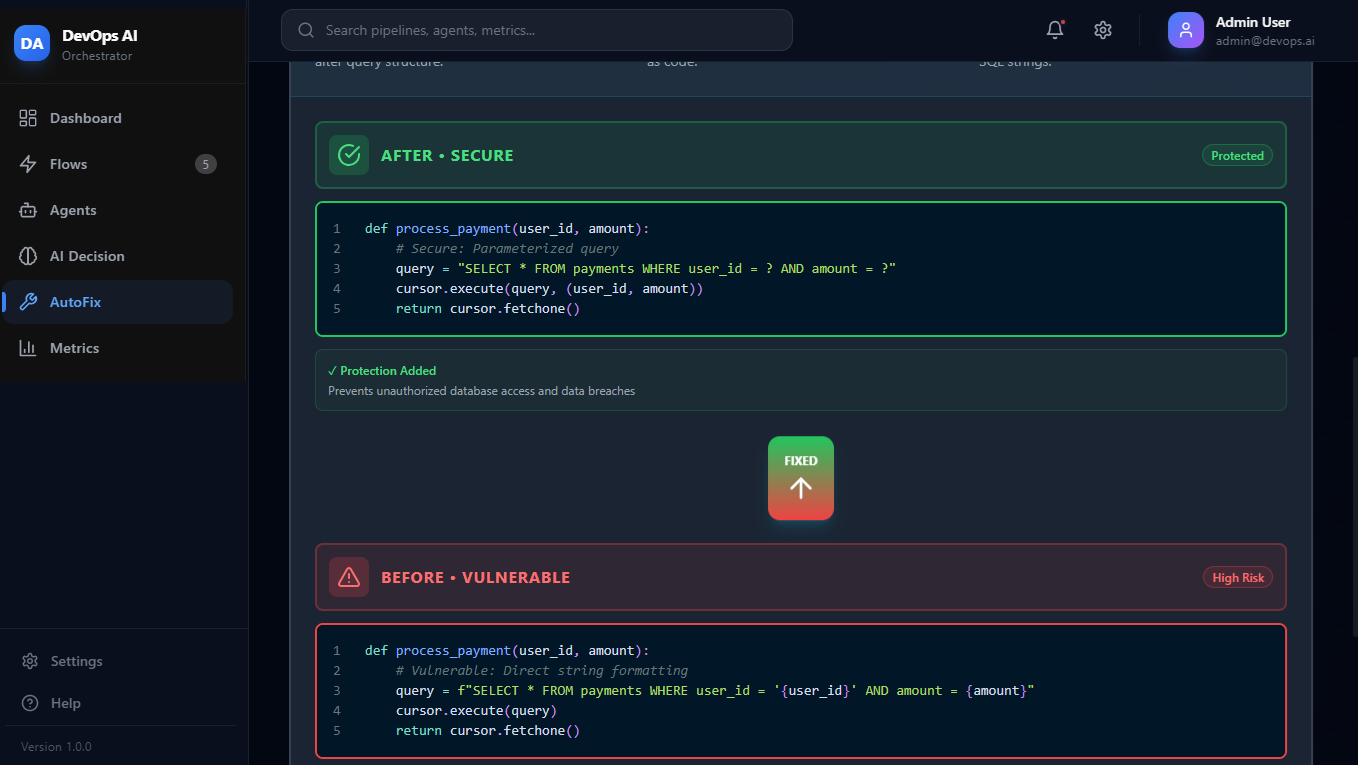Click the Metrics bar chart icon
This screenshot has height=765, width=1359.
coord(28,348)
